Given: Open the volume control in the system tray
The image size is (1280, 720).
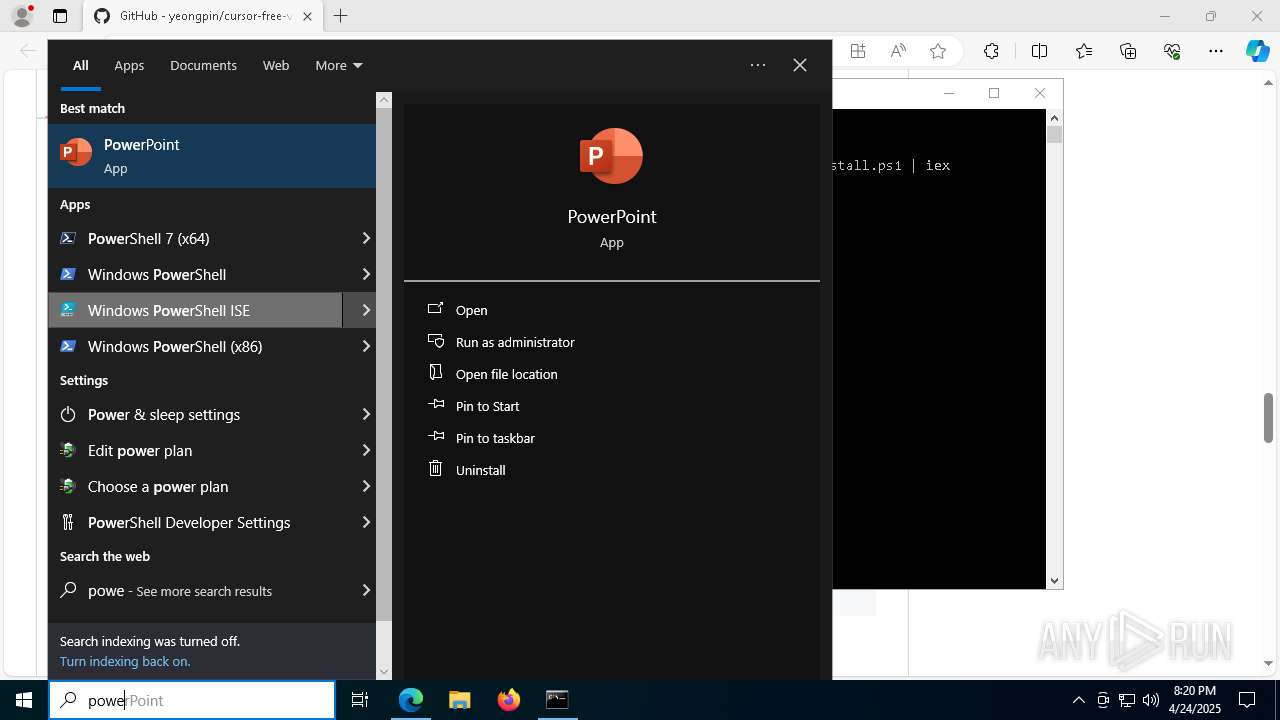Looking at the screenshot, I should pyautogui.click(x=1151, y=700).
